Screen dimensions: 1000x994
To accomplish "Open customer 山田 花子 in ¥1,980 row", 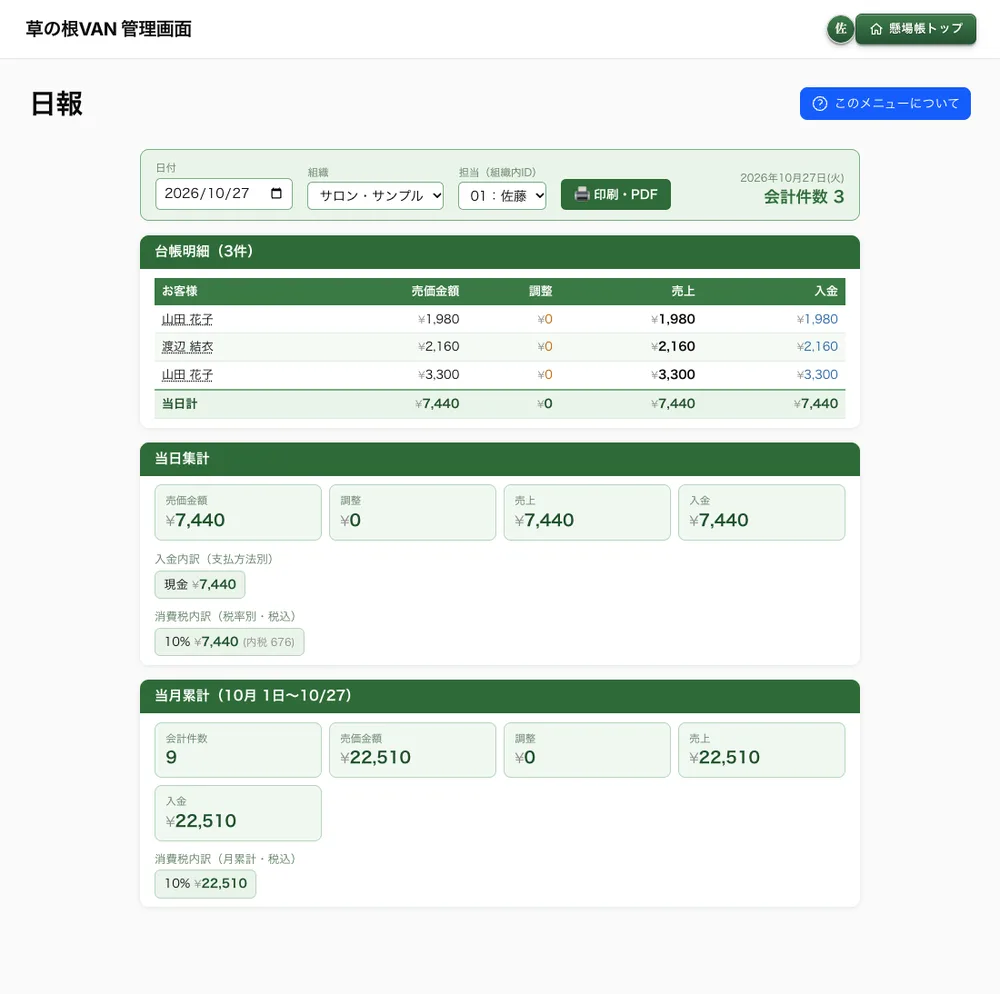I will click(187, 319).
